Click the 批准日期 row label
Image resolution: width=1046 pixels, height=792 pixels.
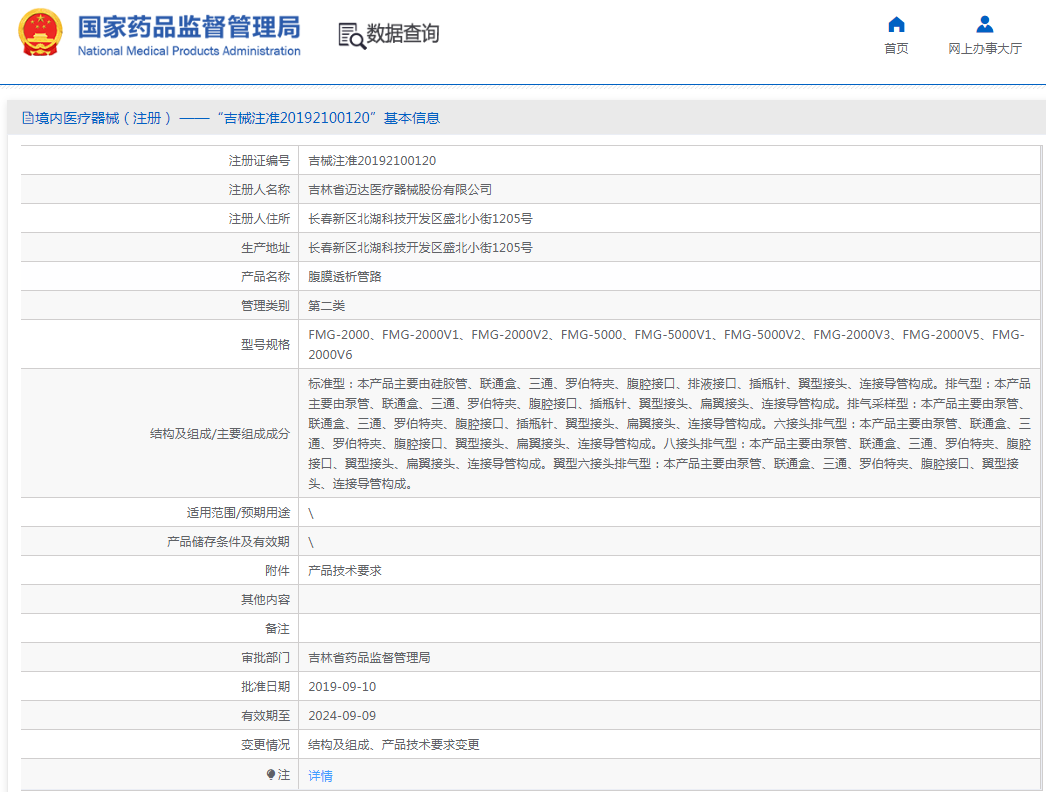(266, 687)
